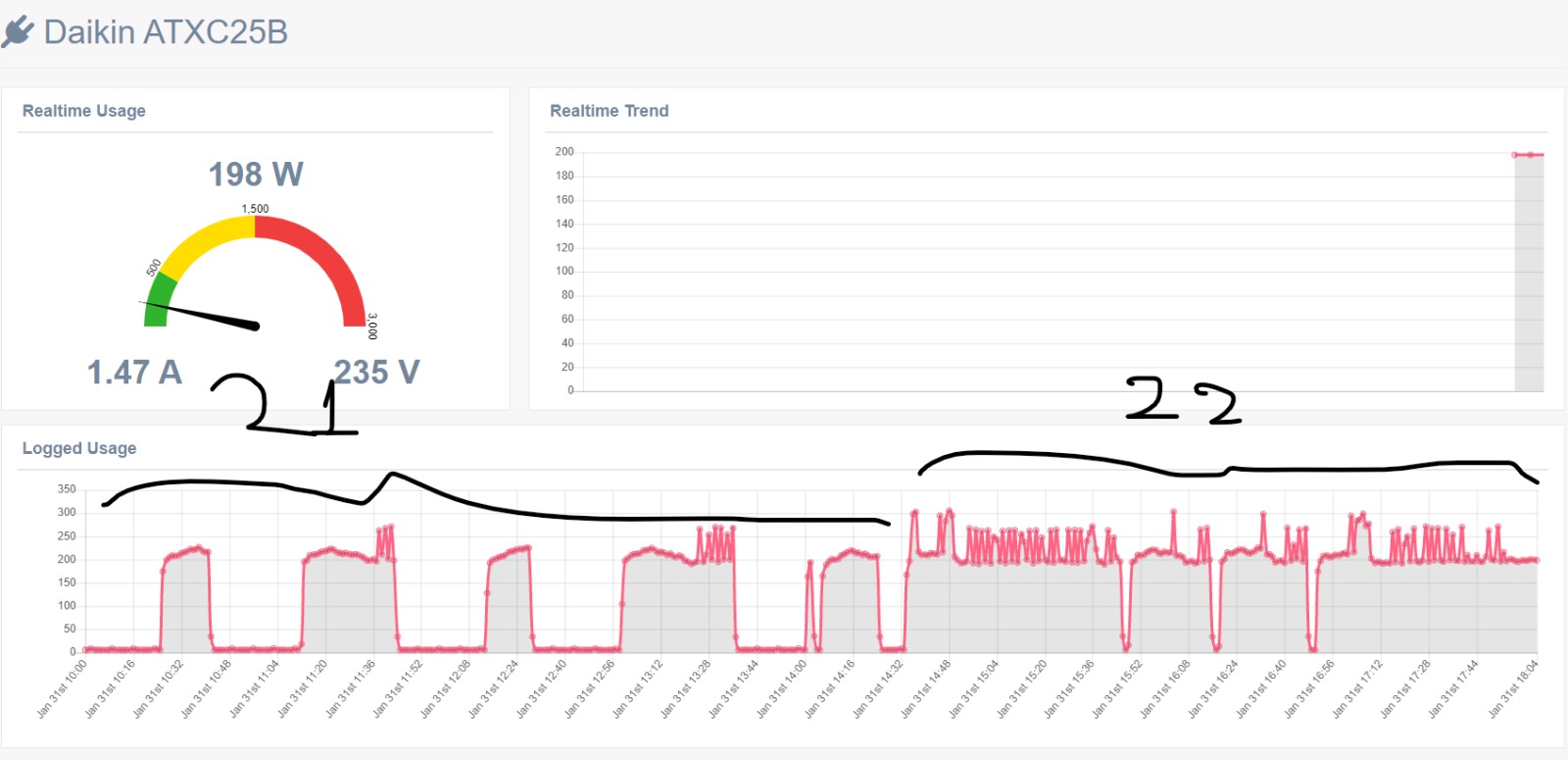Click the Jan 31st 17:28 axis label
This screenshot has height=760, width=1568.
click(x=1405, y=688)
